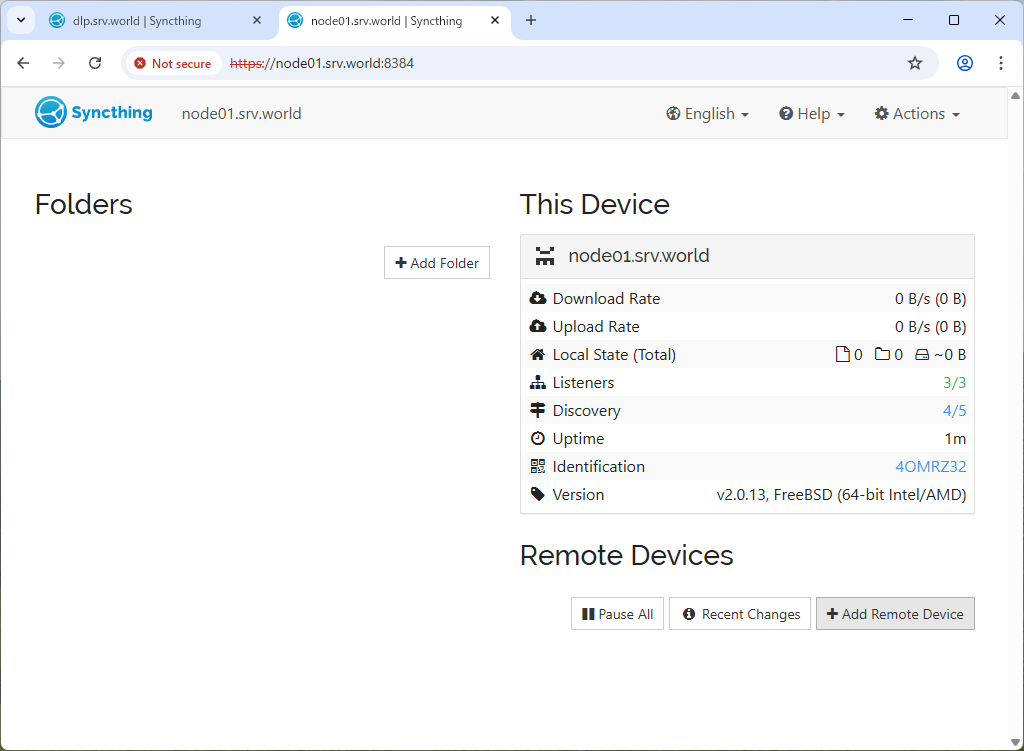This screenshot has height=751, width=1024.
Task: Open the Chrome profile icon
Action: point(964,63)
